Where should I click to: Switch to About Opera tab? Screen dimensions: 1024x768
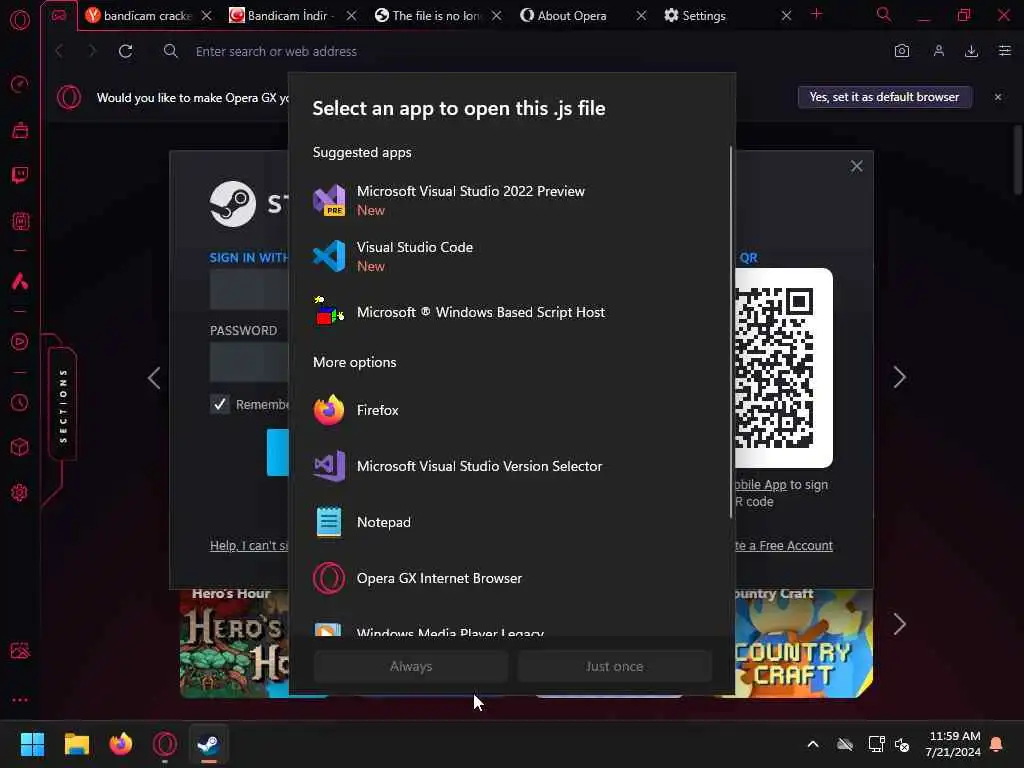pyautogui.click(x=574, y=16)
